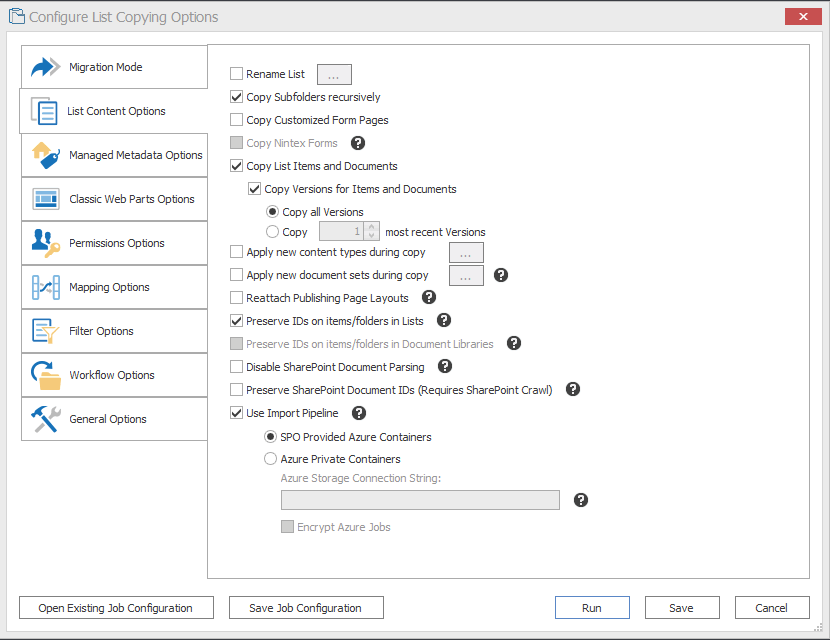
Task: Open help for Use Import Pipeline
Action: click(x=358, y=413)
